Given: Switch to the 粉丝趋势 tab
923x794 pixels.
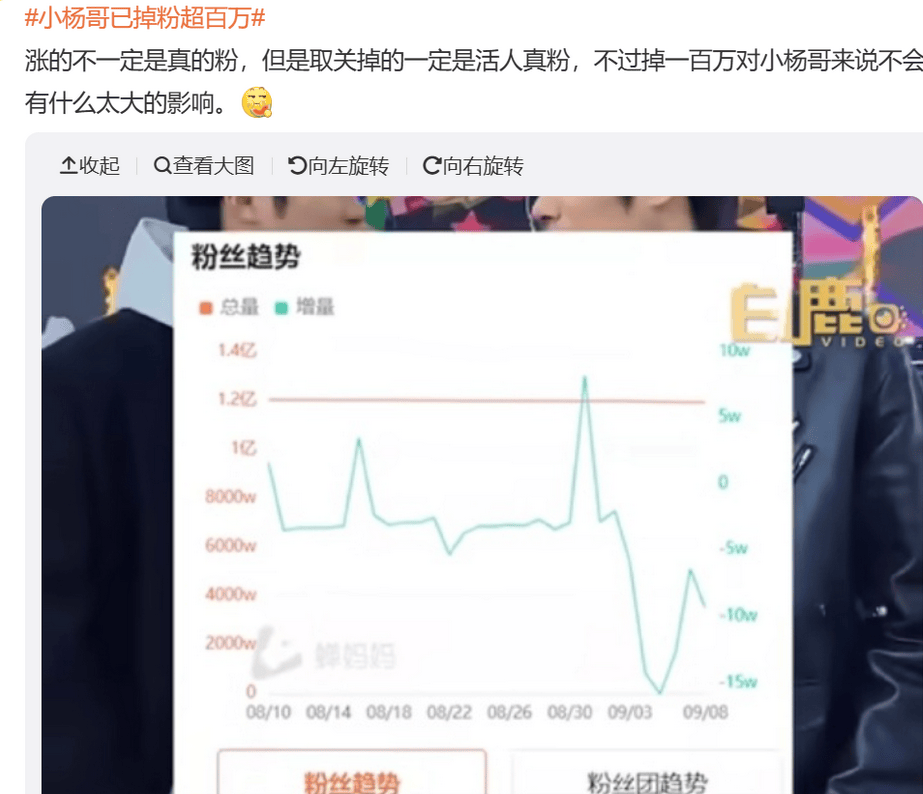Looking at the screenshot, I should (352, 772).
